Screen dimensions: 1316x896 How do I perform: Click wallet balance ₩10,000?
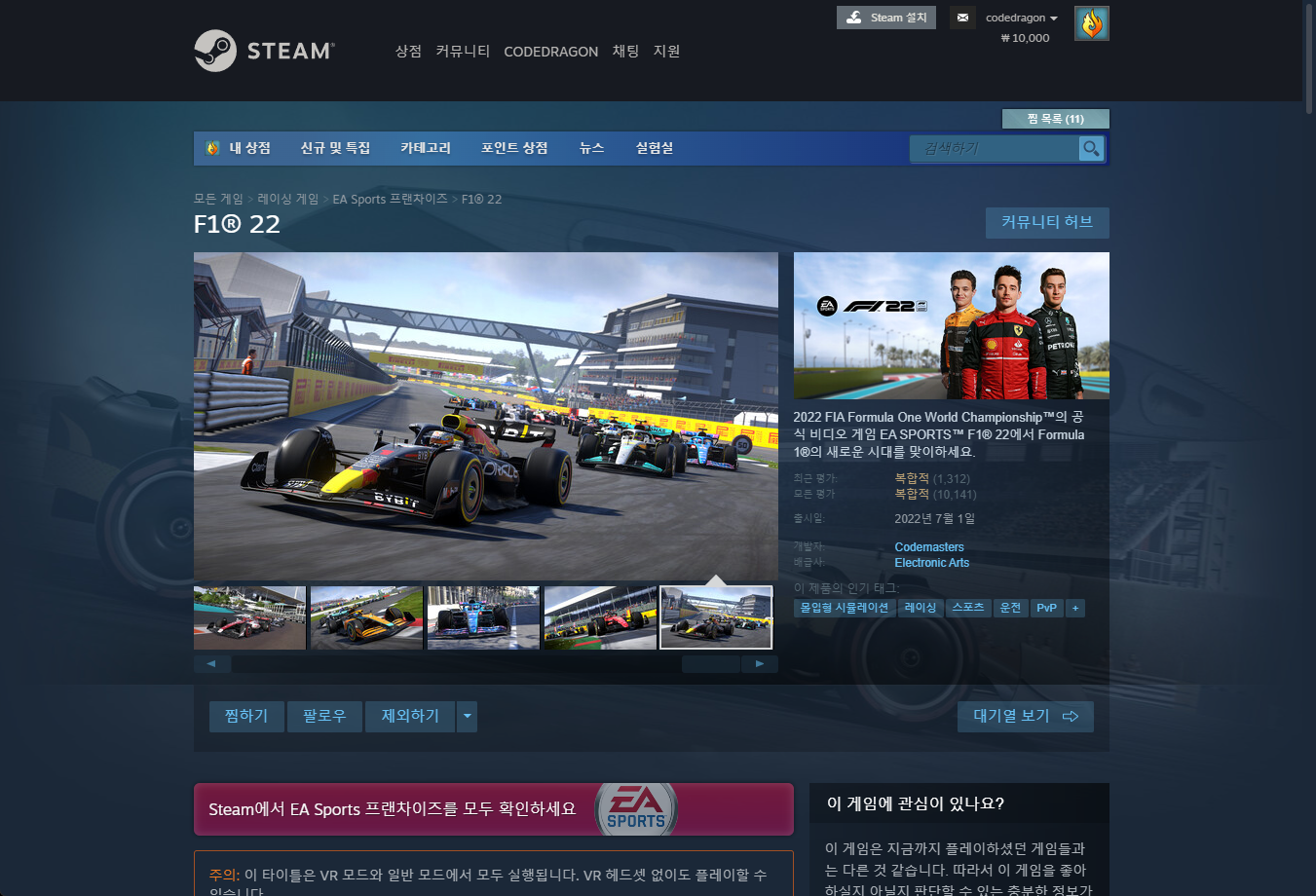[x=1026, y=38]
